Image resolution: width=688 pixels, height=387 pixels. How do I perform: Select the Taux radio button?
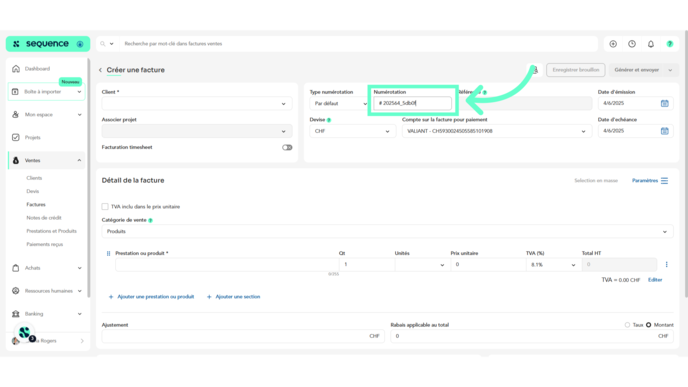coord(627,325)
